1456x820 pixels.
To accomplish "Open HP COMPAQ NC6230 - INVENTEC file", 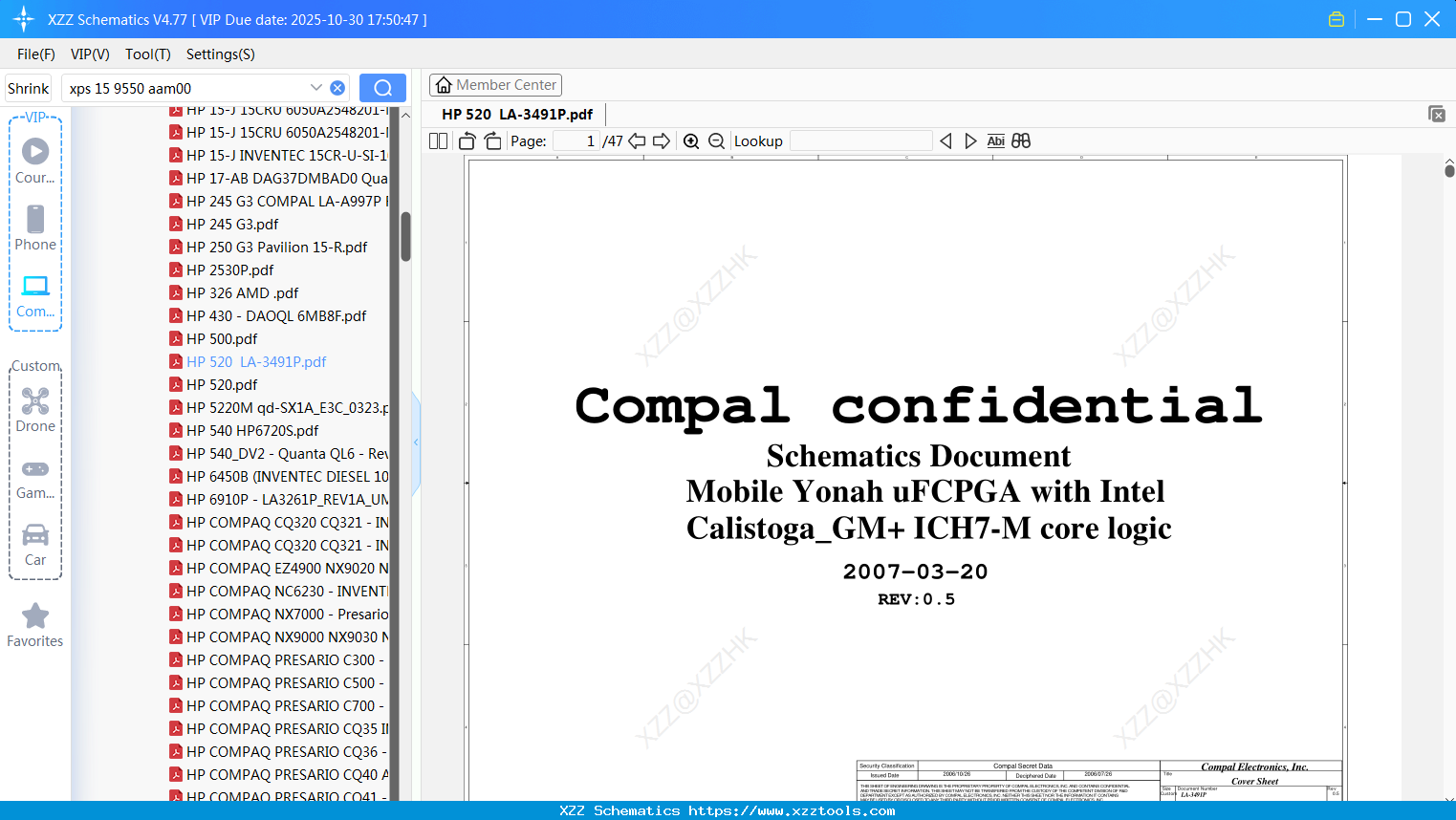I will click(x=278, y=591).
